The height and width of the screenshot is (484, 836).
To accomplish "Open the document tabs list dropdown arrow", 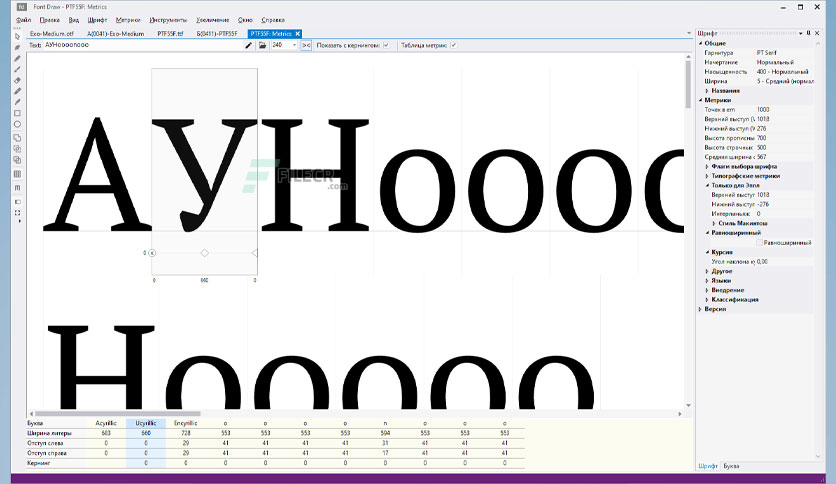I will tap(688, 34).
